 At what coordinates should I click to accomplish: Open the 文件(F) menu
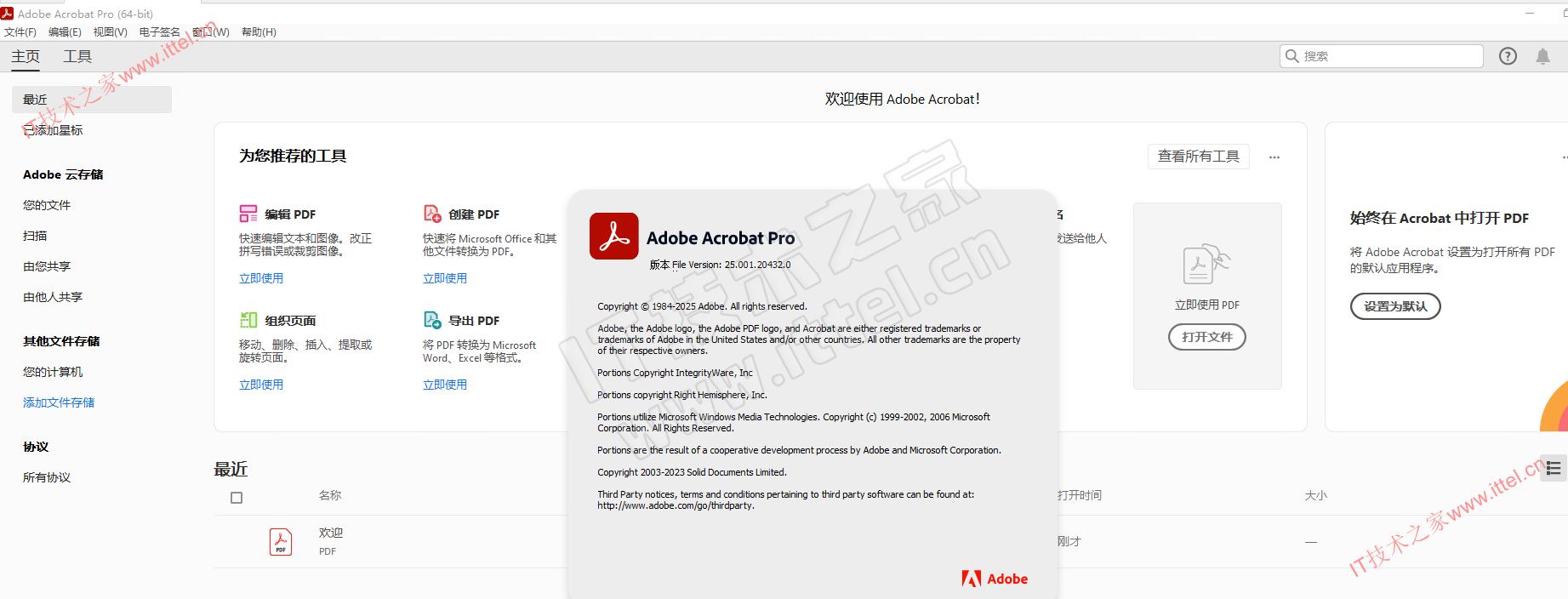pyautogui.click(x=20, y=32)
